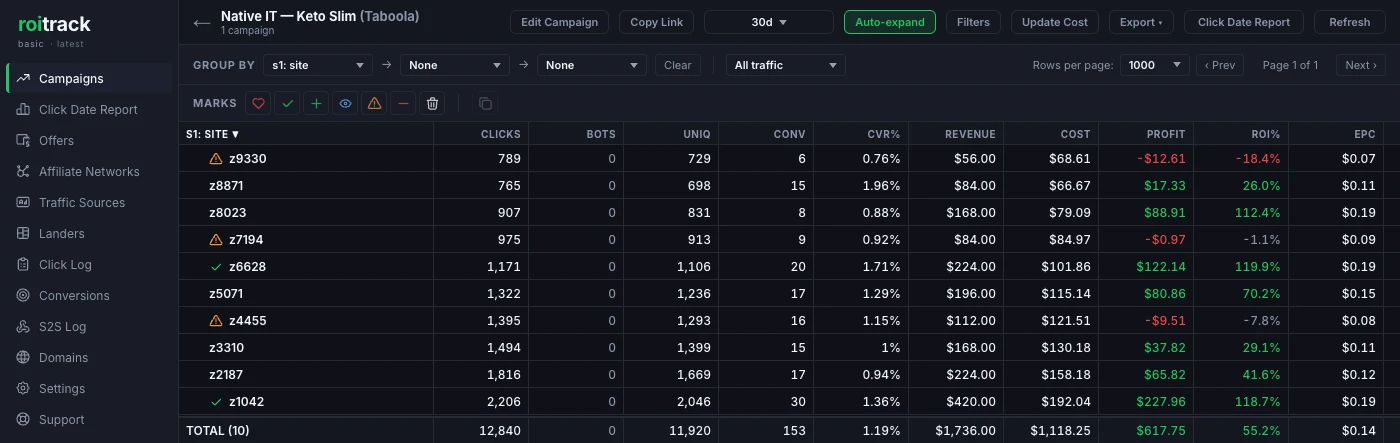Screen dimensions: 1400x443
Task: Click the heart favorite mark icon
Action: click(258, 103)
